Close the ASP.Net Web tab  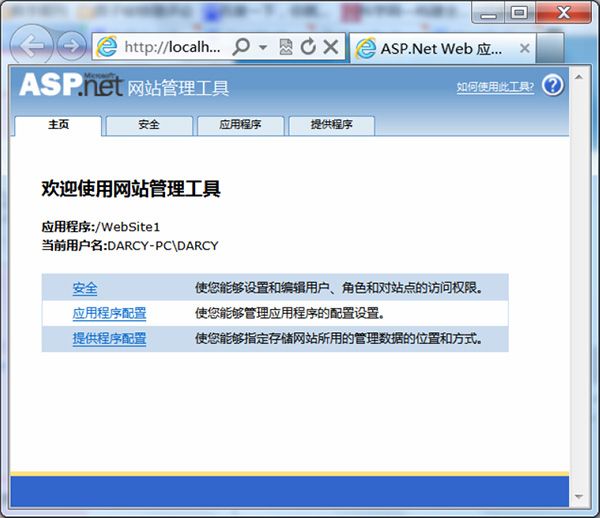525,48
